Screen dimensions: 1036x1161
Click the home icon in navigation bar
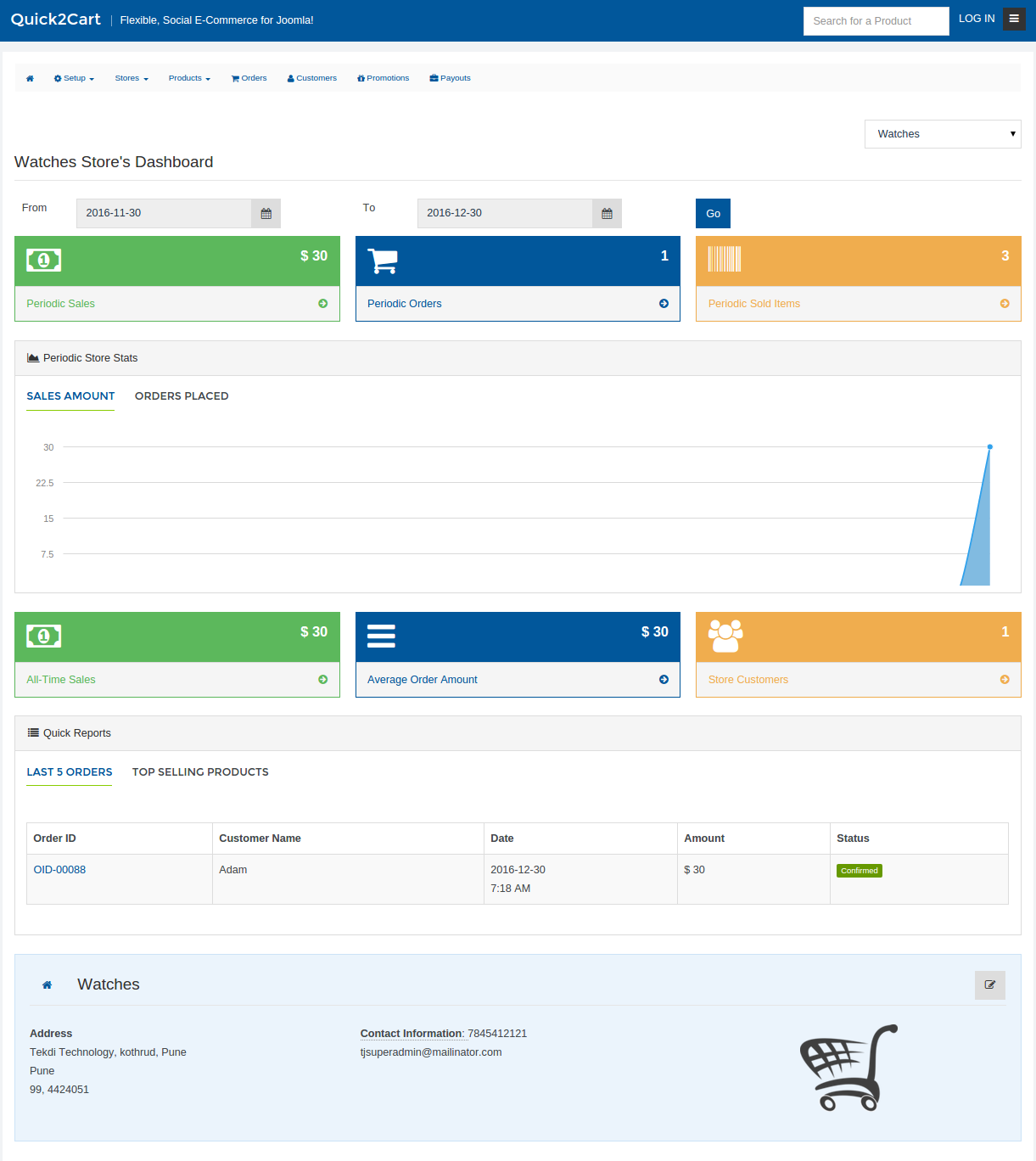(x=30, y=78)
